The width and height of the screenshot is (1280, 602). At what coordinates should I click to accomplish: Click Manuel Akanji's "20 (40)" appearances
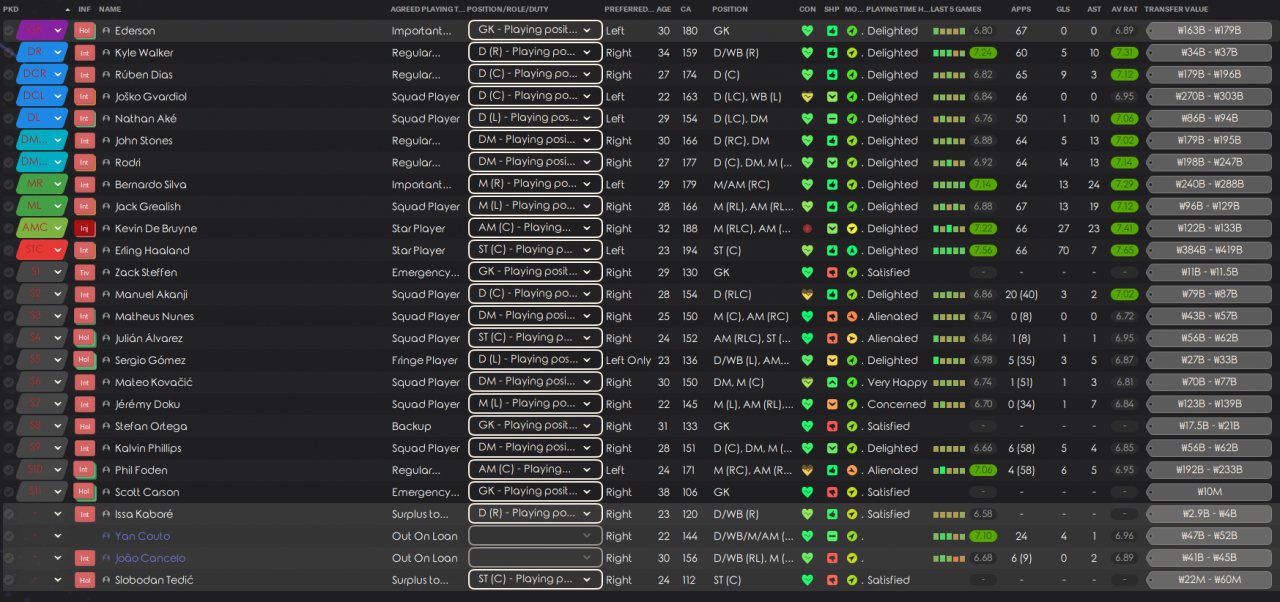point(1021,295)
